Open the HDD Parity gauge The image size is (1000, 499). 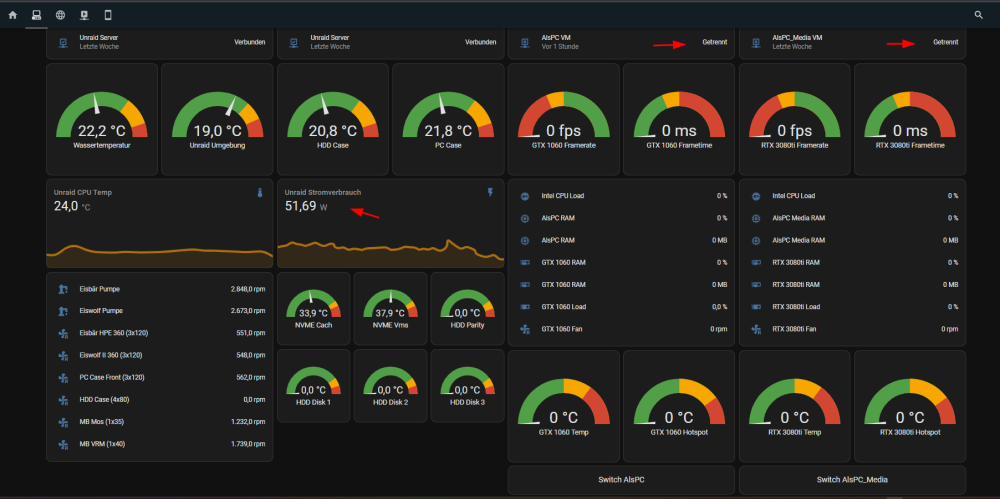click(467, 309)
